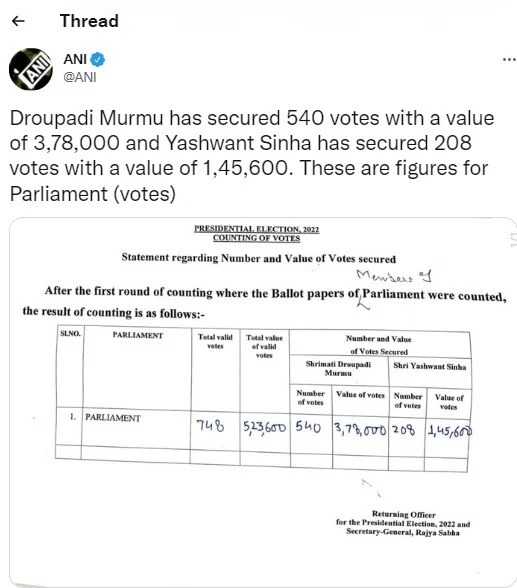Click the handwritten 540 votes cell
This screenshot has width=517, height=588.
tap(308, 426)
